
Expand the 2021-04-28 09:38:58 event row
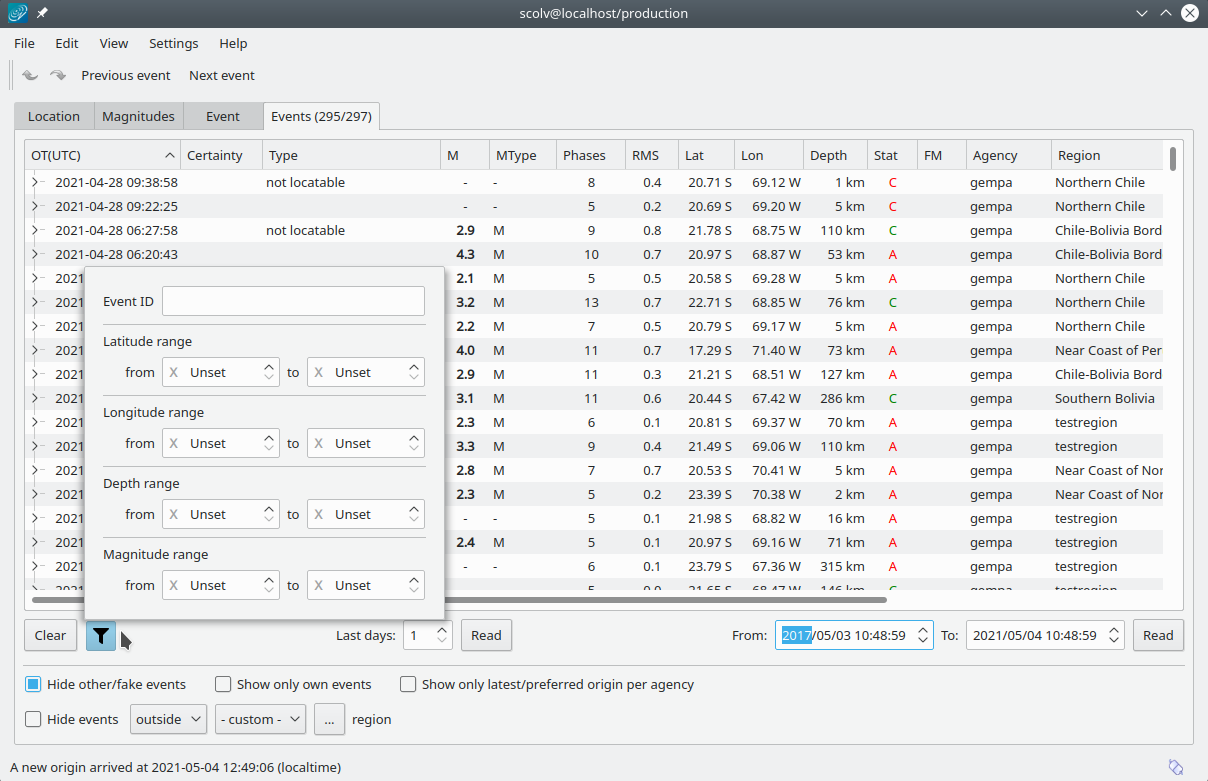35,182
